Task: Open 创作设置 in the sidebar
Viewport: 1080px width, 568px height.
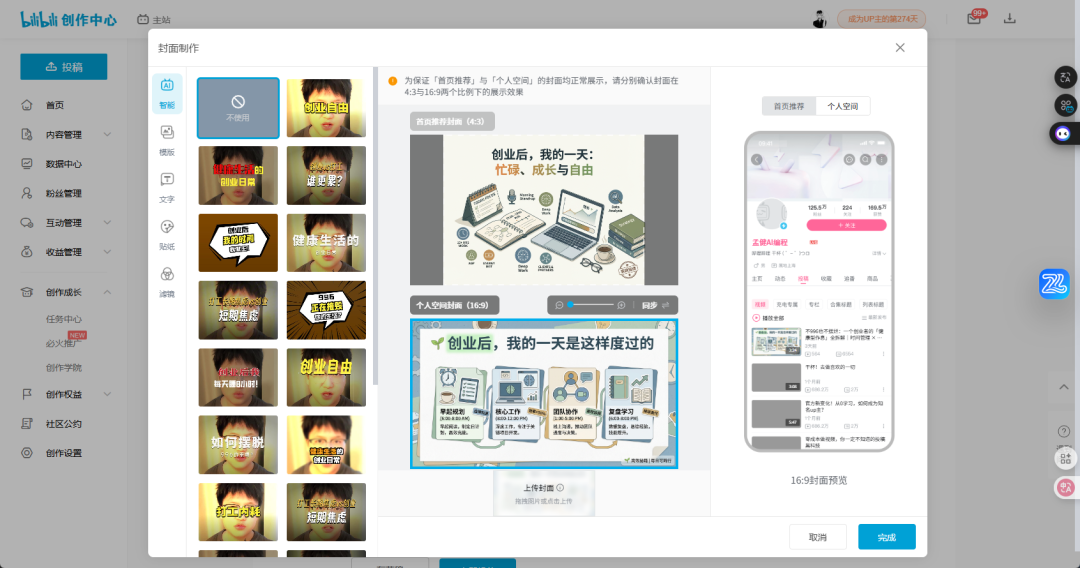Action: click(63, 453)
